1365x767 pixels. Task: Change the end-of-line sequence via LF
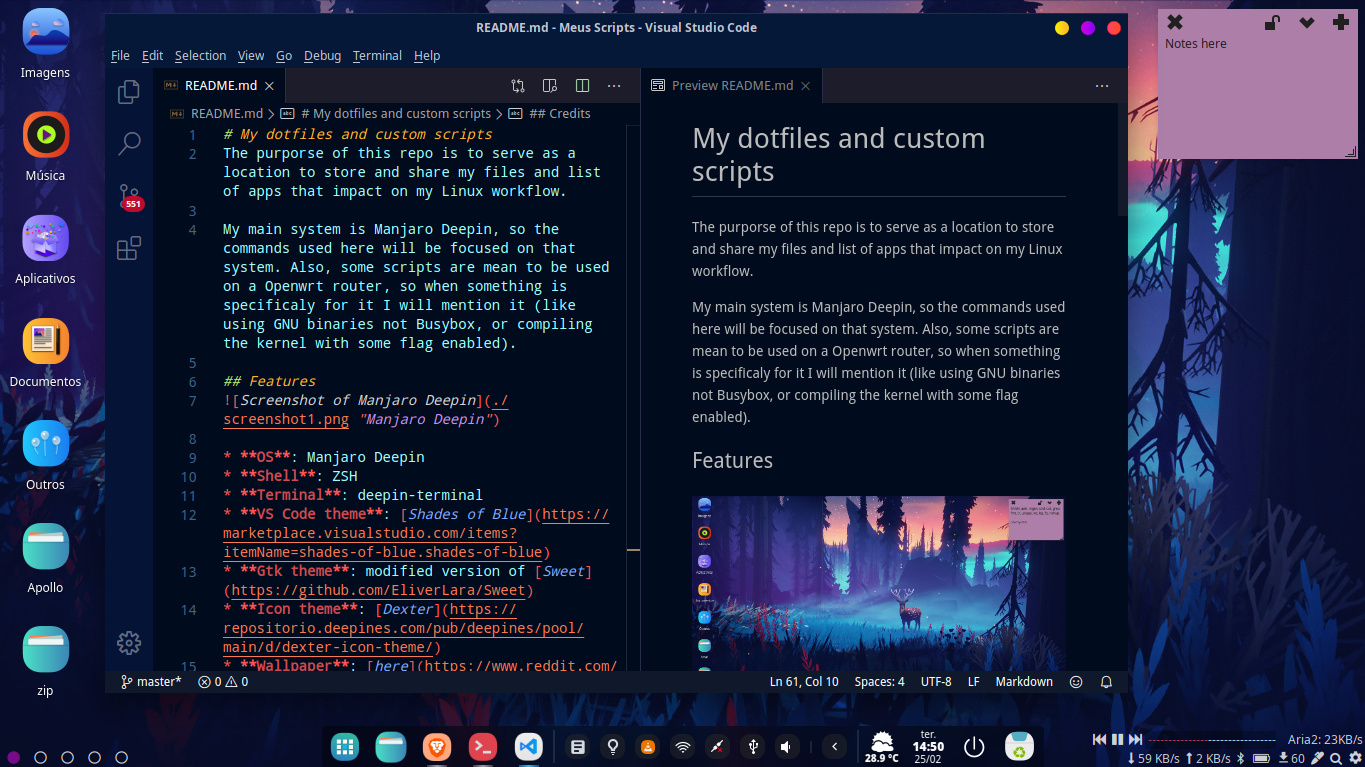(973, 682)
